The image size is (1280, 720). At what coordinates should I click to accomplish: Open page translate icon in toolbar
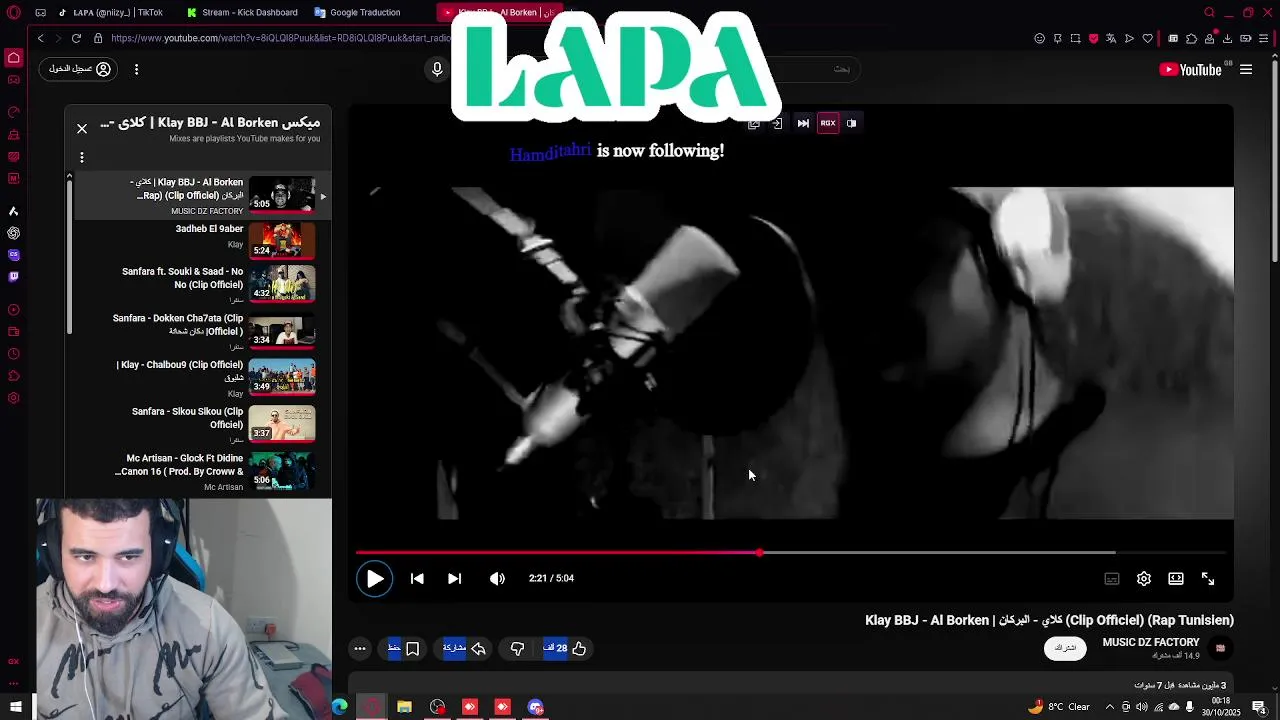(1111, 38)
